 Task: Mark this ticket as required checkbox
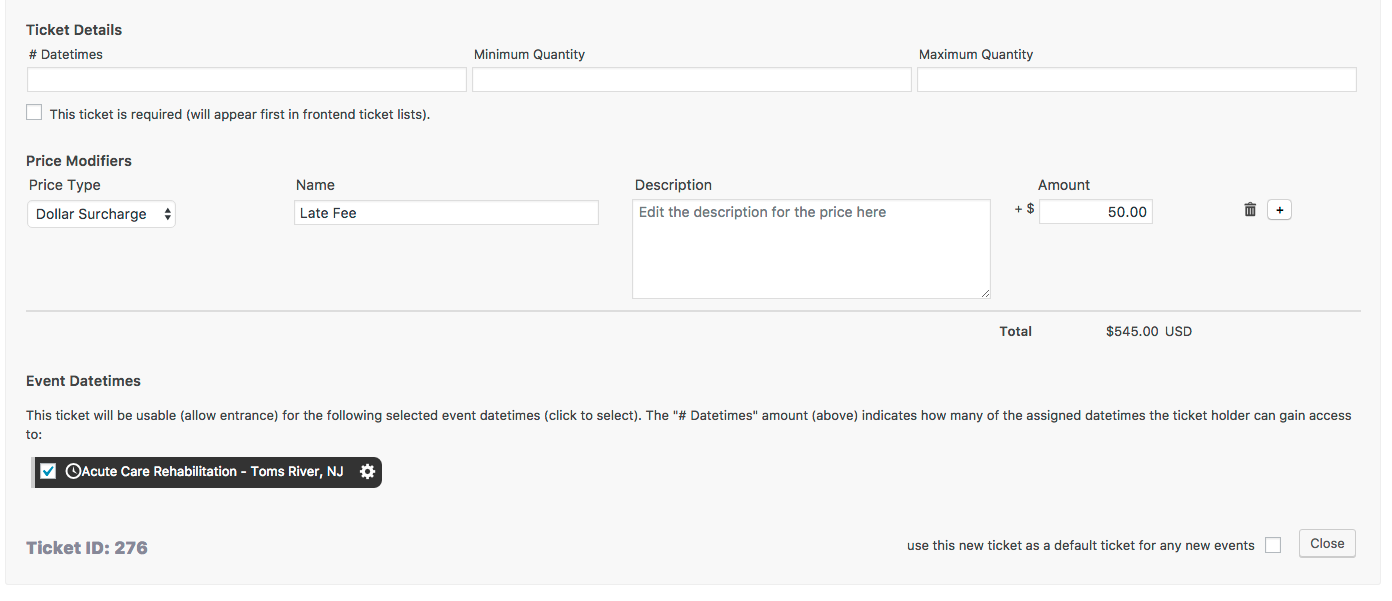pos(34,113)
